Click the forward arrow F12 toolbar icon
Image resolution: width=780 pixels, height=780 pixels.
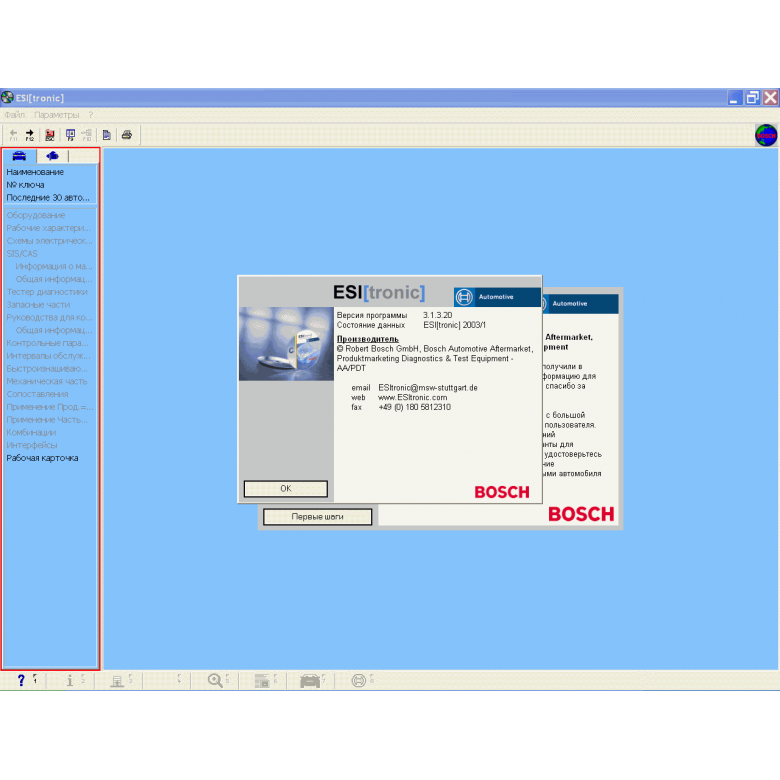click(x=30, y=135)
